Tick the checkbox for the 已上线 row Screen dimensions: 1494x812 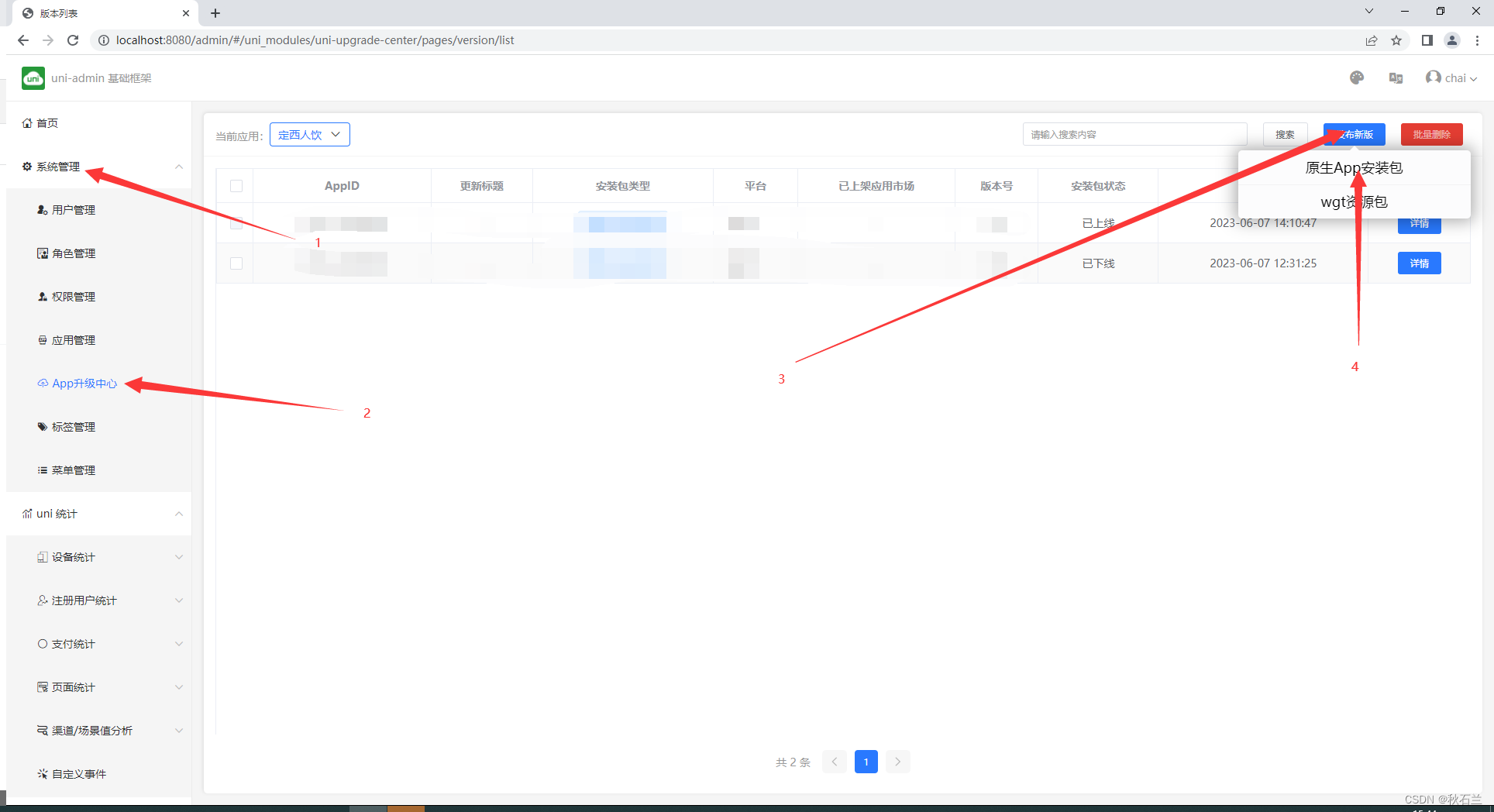click(236, 223)
